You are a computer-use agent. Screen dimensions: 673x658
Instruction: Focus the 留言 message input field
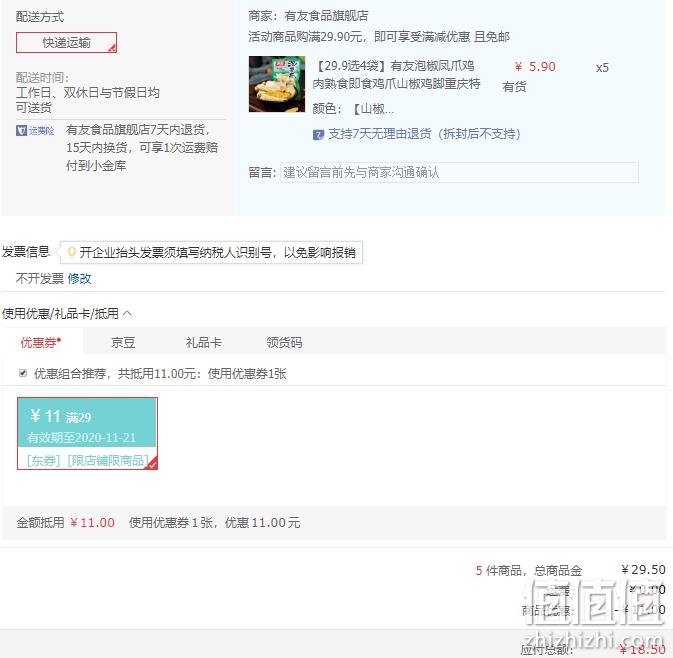459,173
